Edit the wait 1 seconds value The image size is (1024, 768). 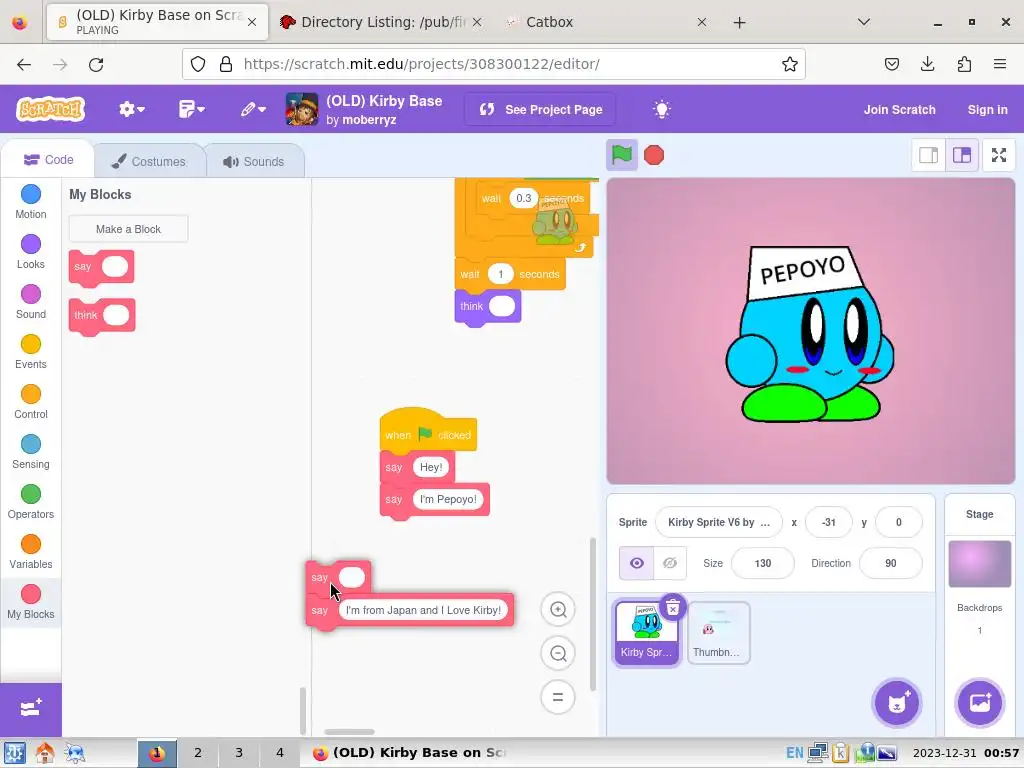(501, 274)
